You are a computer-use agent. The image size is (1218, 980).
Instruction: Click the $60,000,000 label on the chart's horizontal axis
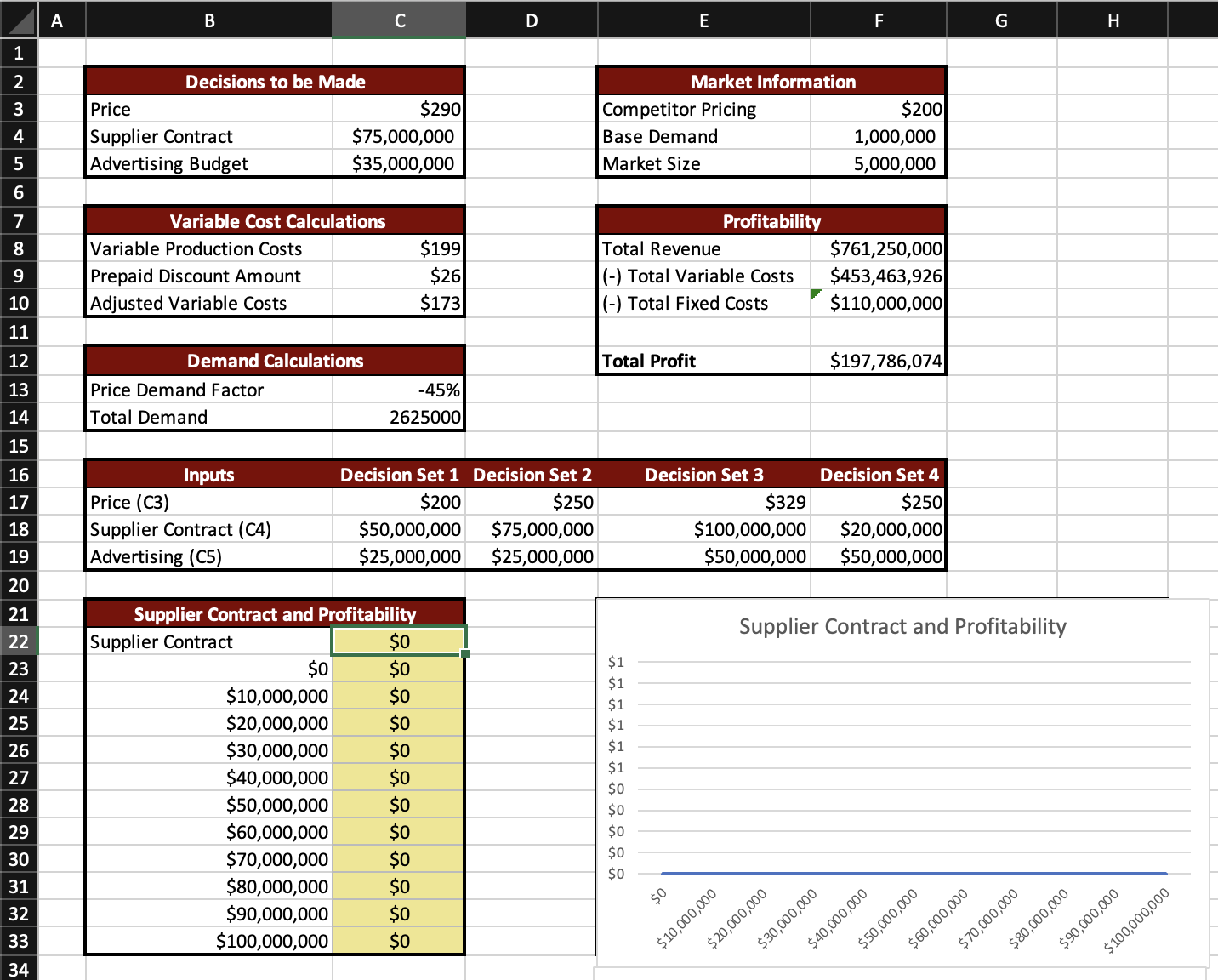pos(938,919)
